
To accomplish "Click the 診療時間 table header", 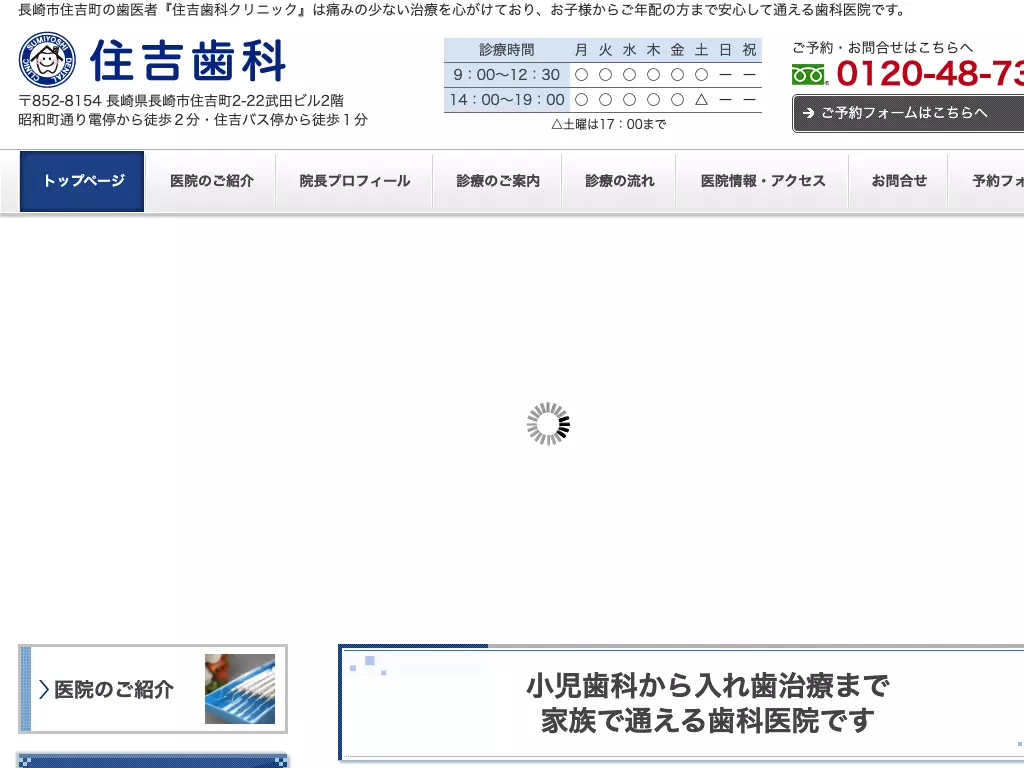I will [x=507, y=50].
